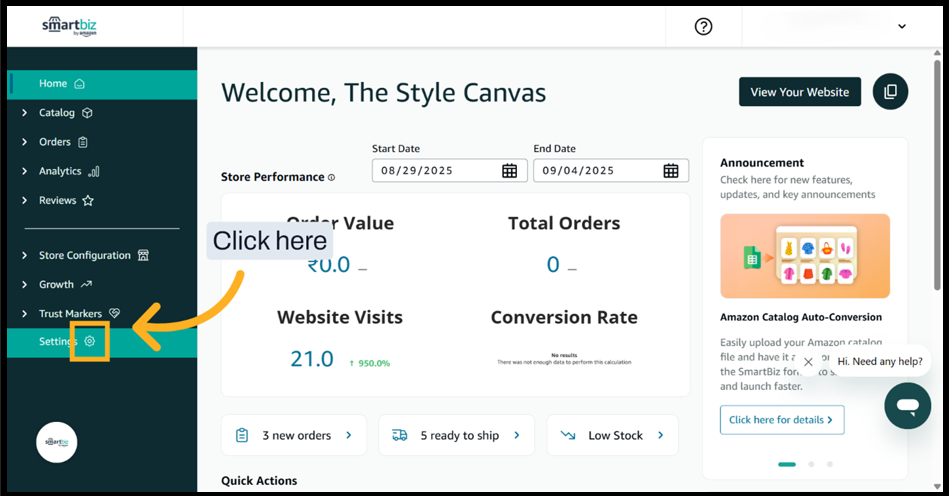Open Start Date calendar picker icon

pyautogui.click(x=509, y=171)
